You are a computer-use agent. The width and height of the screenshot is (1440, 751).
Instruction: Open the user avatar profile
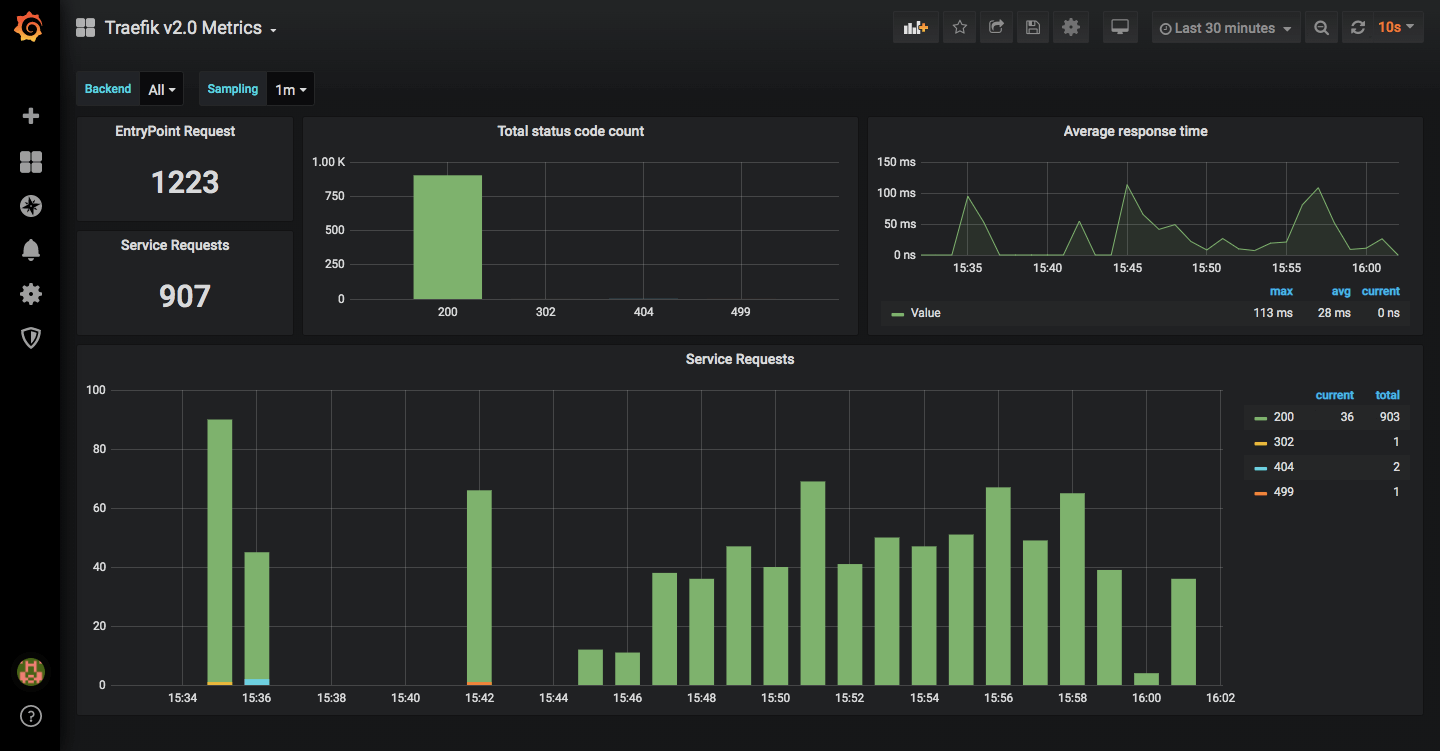coord(31,672)
